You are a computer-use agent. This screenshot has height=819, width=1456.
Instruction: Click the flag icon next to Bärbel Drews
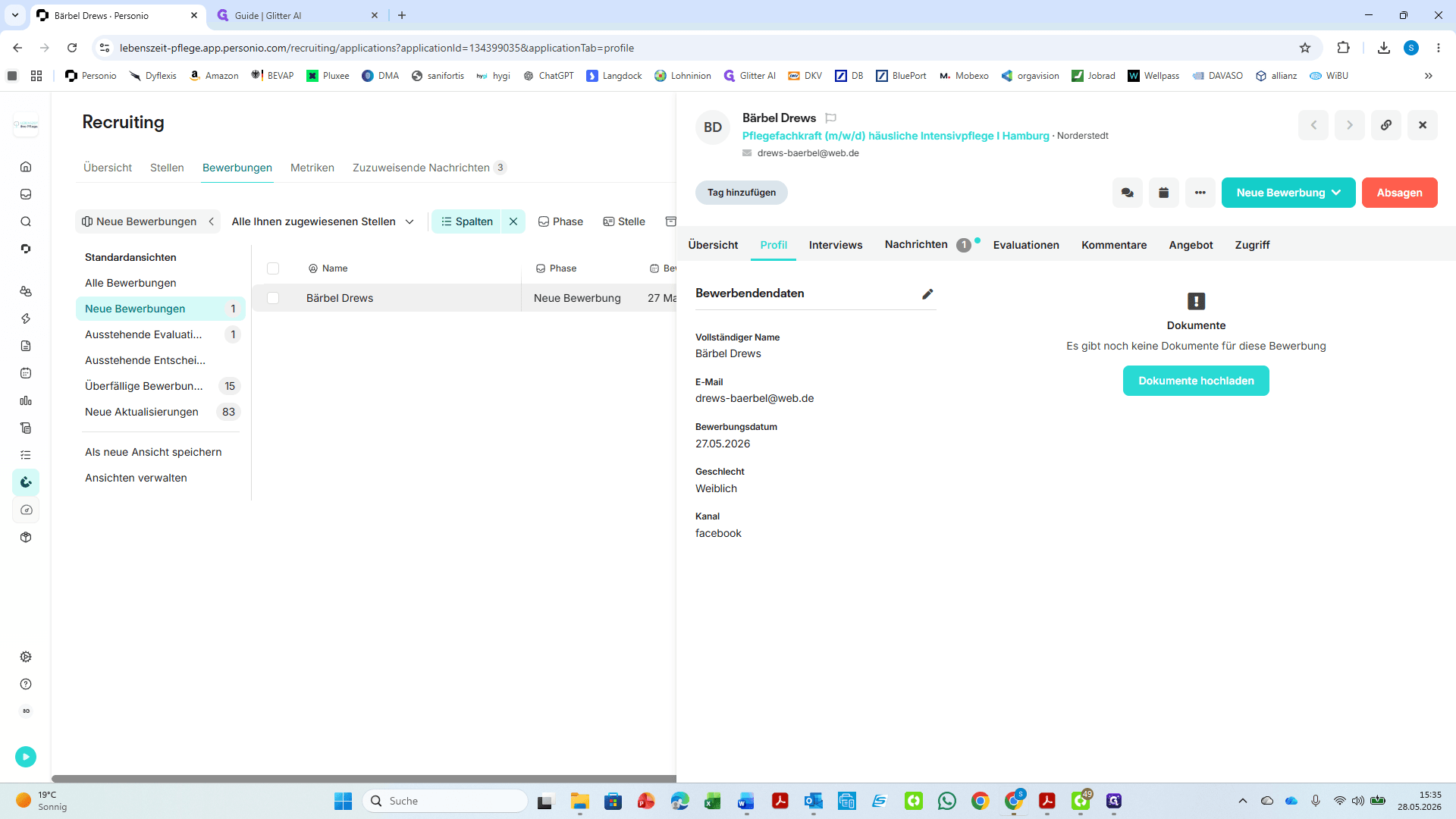tap(831, 118)
